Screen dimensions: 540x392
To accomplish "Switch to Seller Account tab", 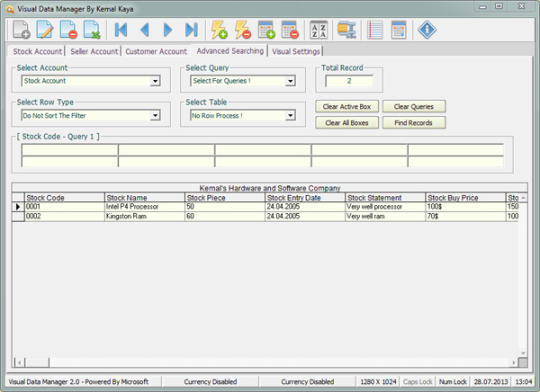I will click(94, 51).
